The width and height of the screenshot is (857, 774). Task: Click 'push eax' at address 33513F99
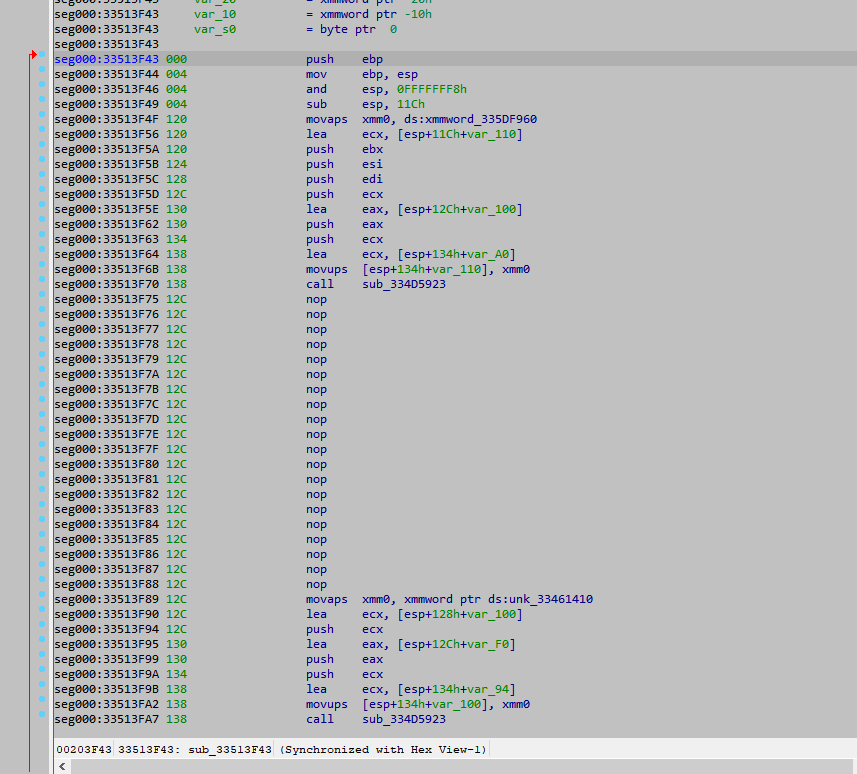(x=344, y=659)
